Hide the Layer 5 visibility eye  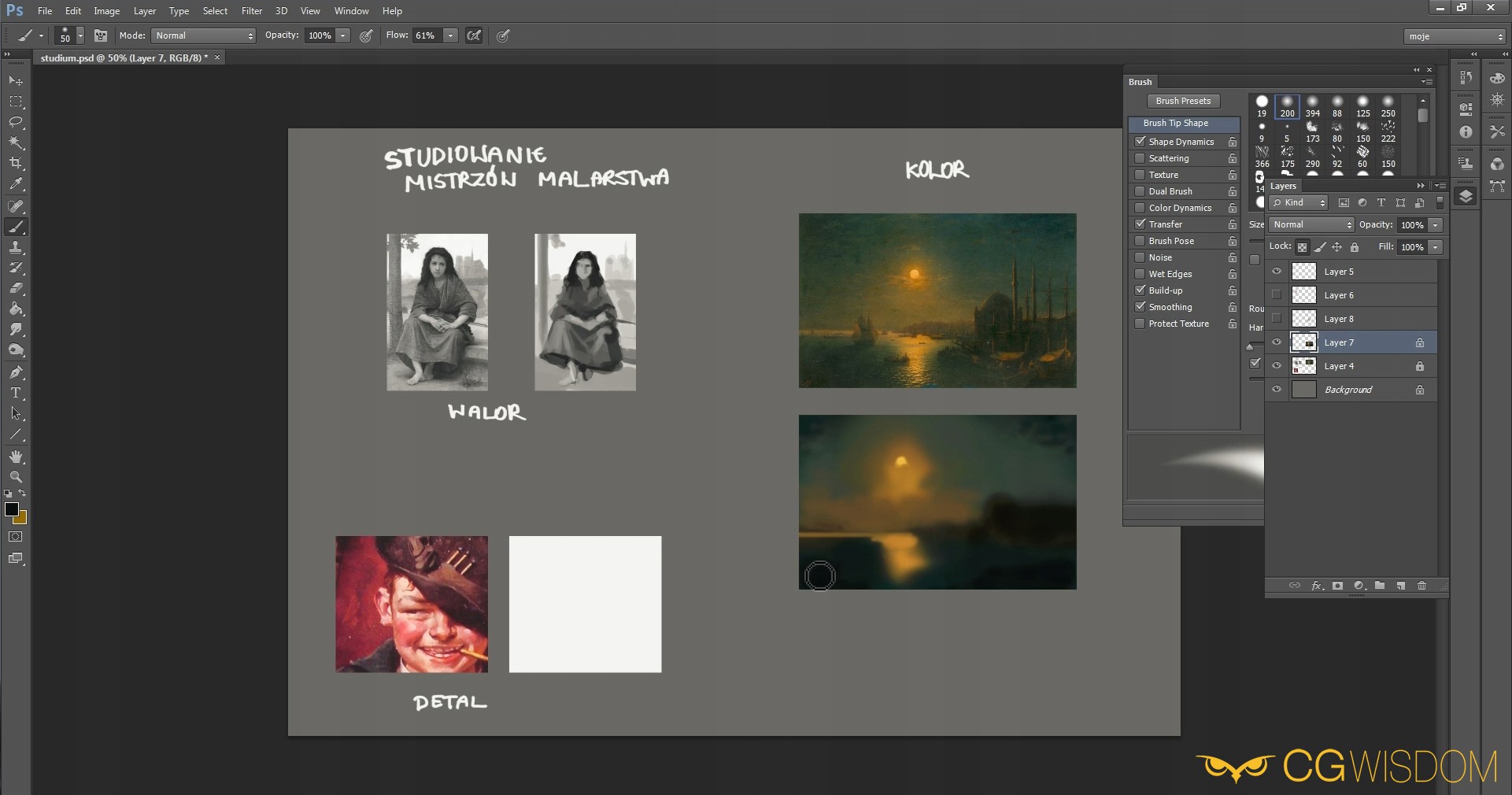click(1277, 272)
